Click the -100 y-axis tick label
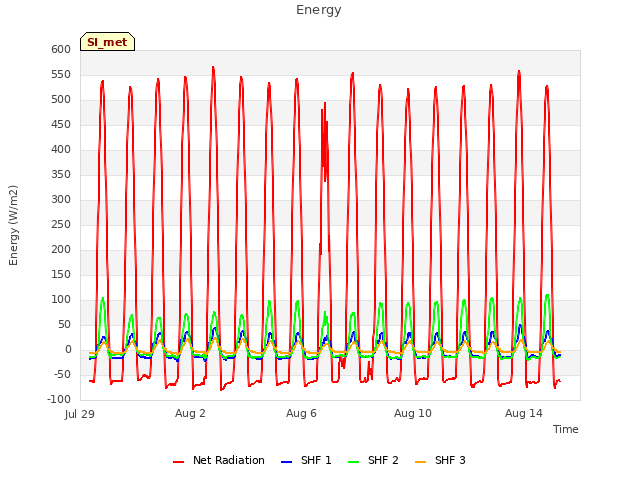This screenshot has height=480, width=640. coord(59,400)
